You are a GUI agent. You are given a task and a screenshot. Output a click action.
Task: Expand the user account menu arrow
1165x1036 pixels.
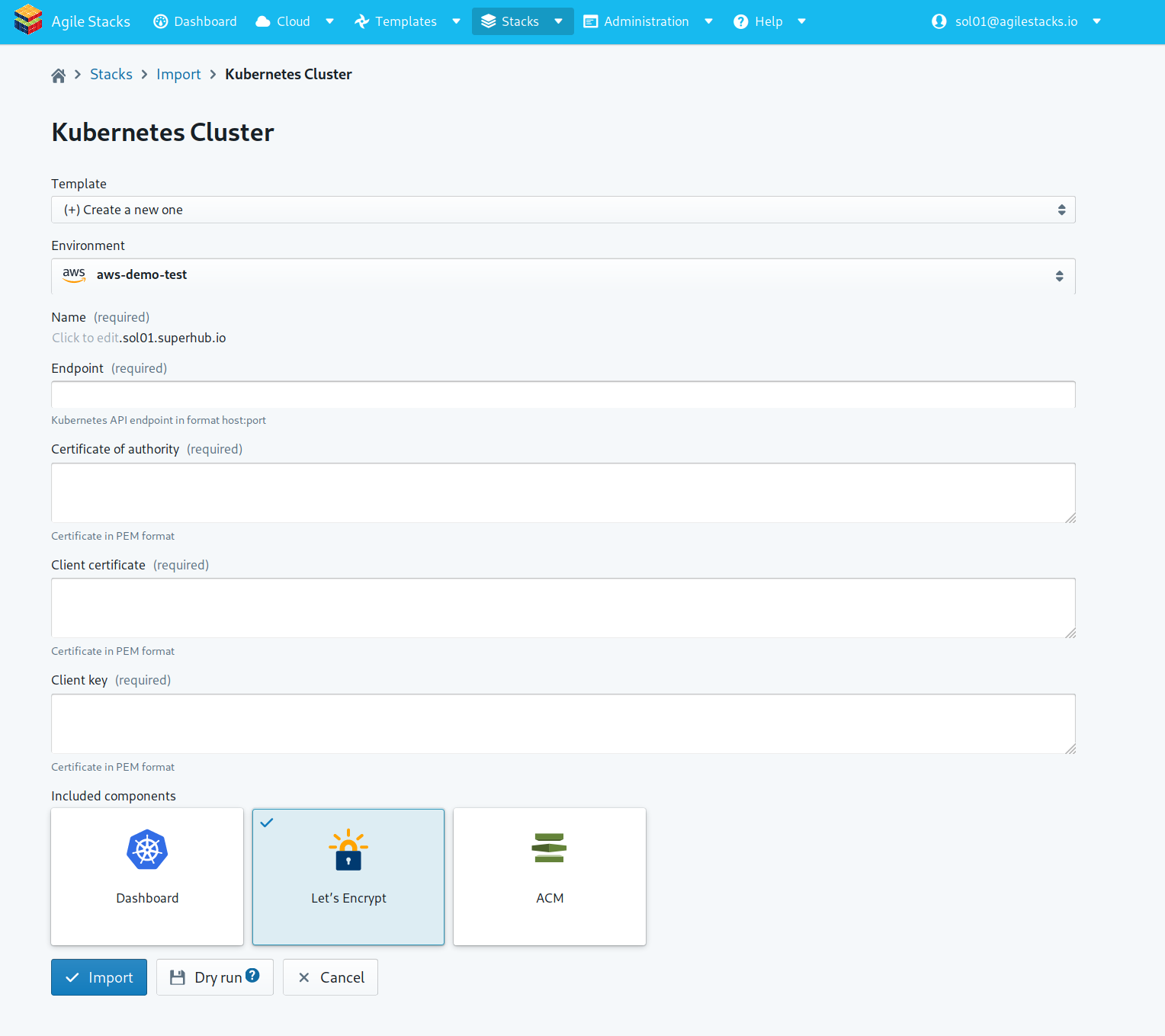[x=1096, y=21]
